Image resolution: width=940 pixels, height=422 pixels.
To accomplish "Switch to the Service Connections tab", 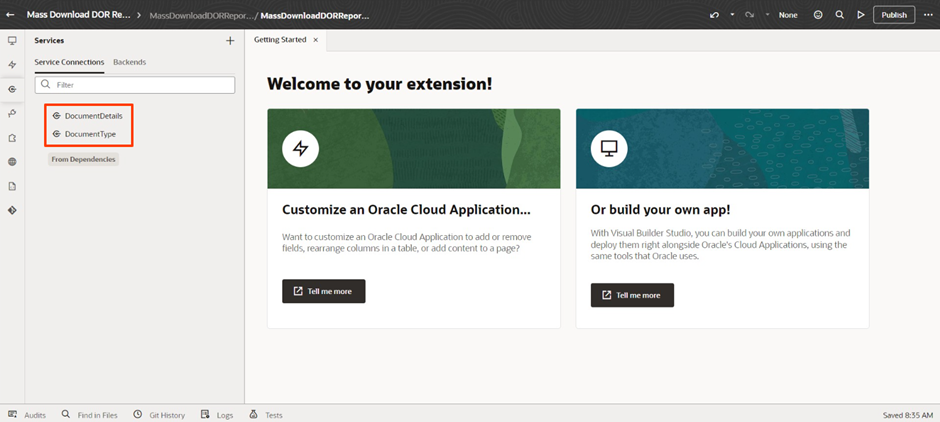I will click(x=69, y=62).
